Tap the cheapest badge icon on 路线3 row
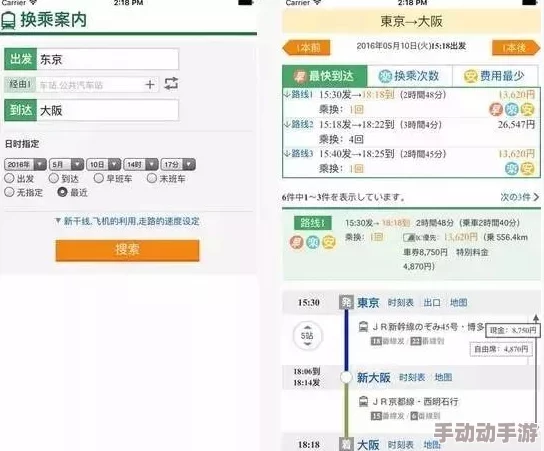The width and height of the screenshot is (544, 451). 527,169
